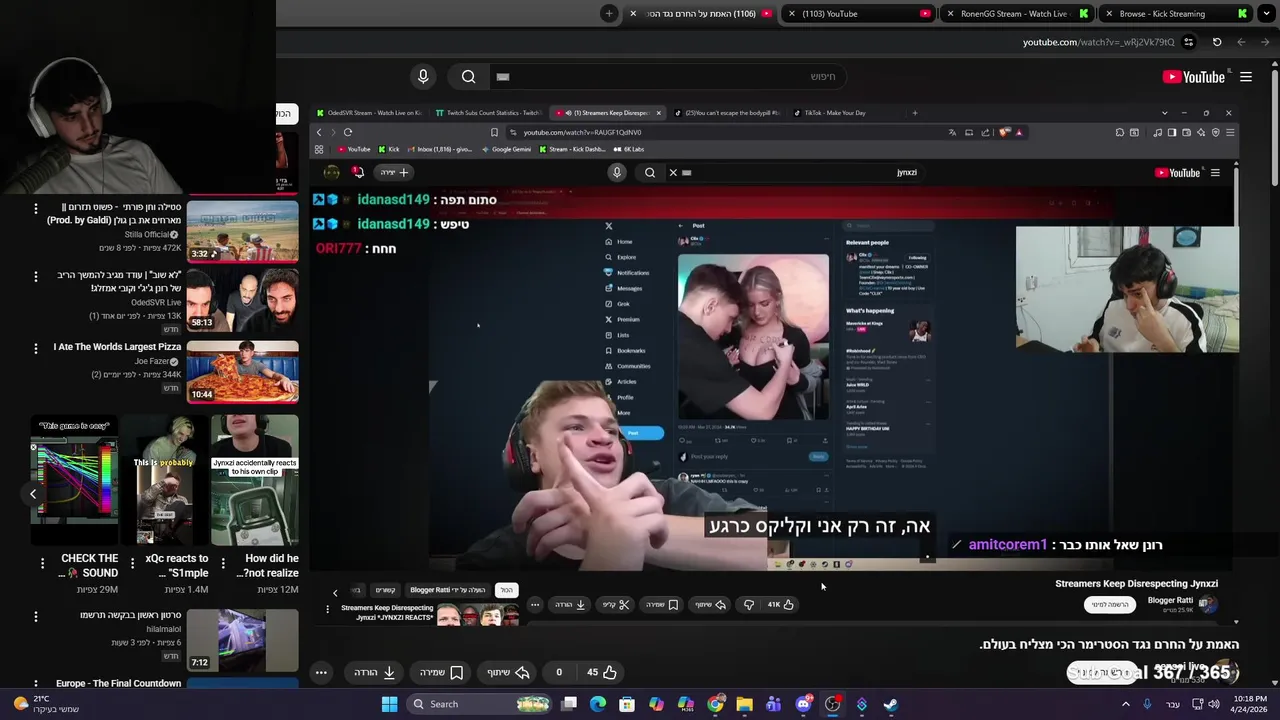The width and height of the screenshot is (1280, 720).
Task: Go forward in the browser
Action: (x=1241, y=42)
